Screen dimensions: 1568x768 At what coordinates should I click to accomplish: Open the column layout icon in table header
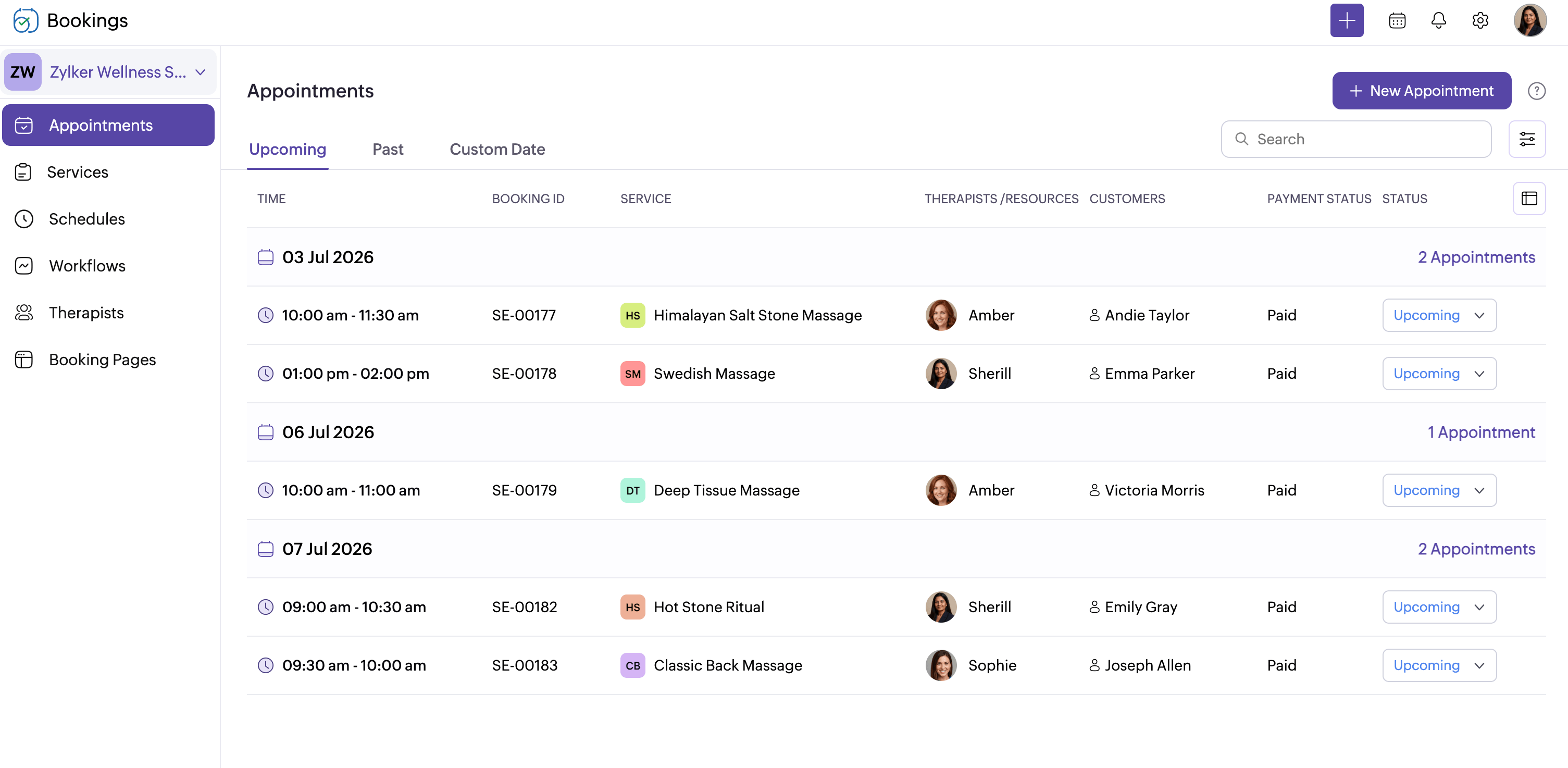pos(1529,199)
